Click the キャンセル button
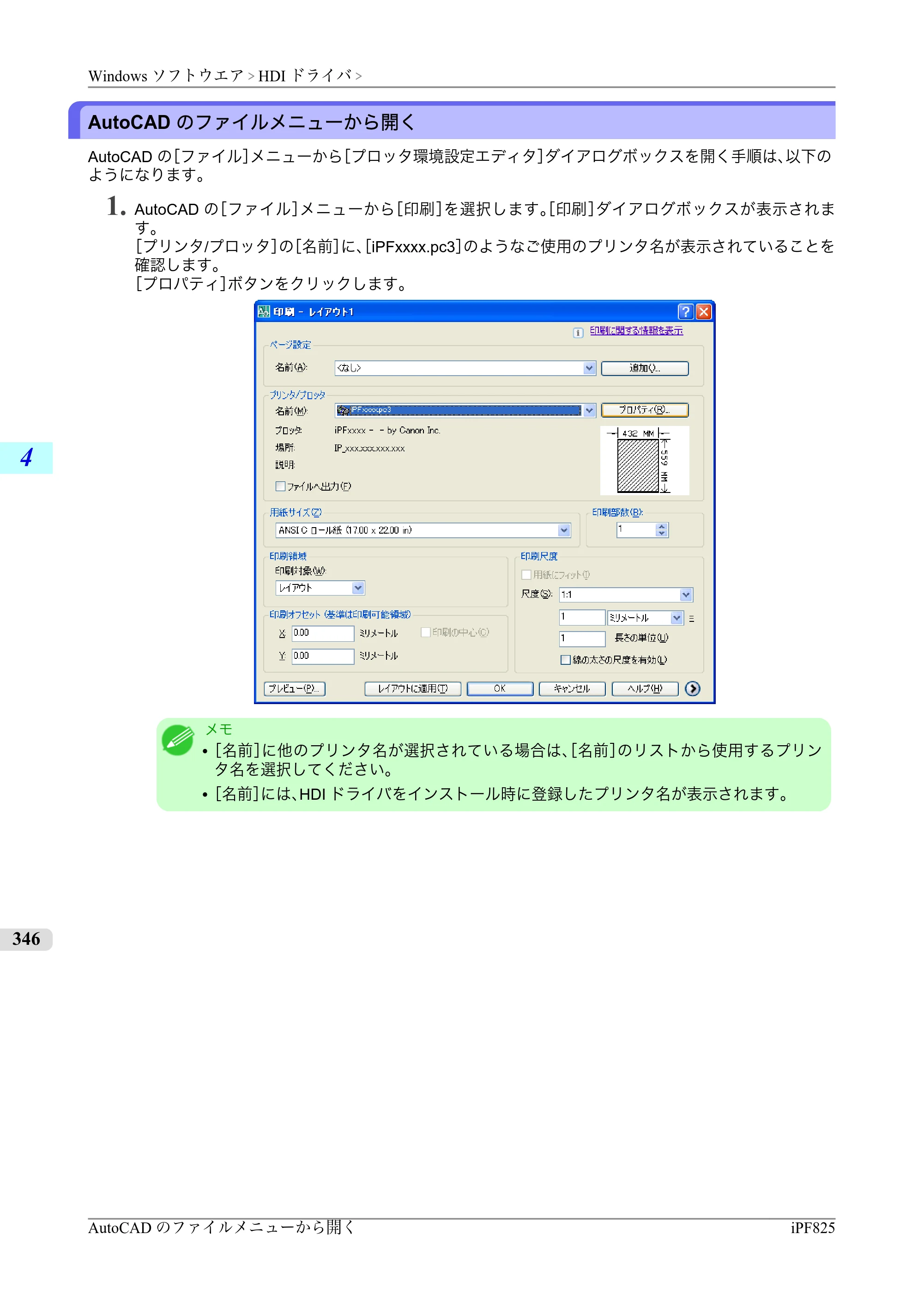This screenshot has height=1307, width=924. pyautogui.click(x=572, y=689)
